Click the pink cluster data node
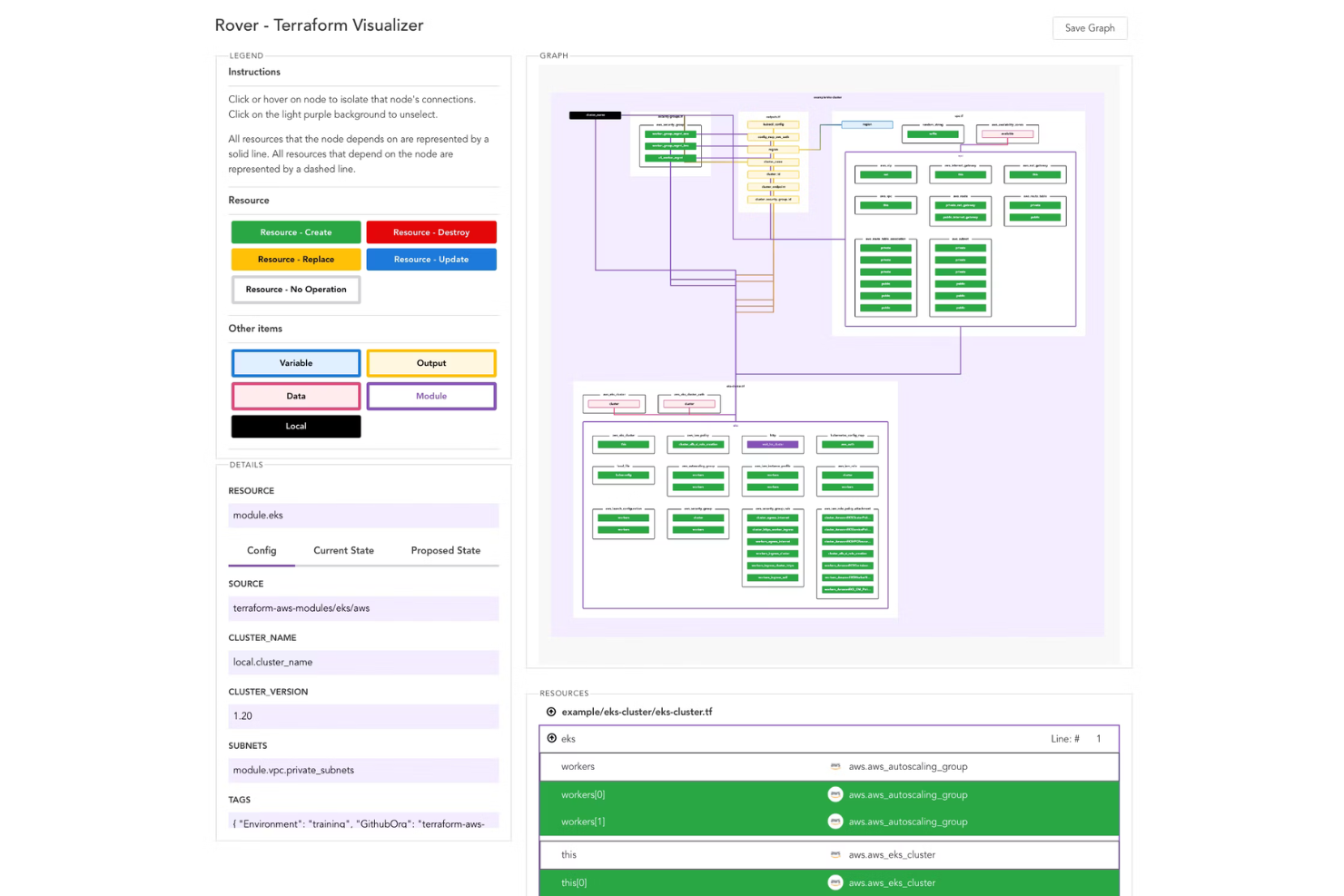 click(x=614, y=403)
